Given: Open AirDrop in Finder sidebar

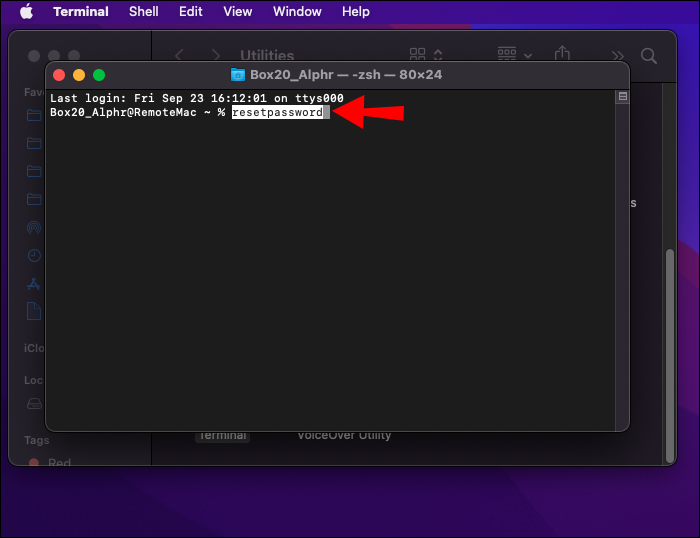Looking at the screenshot, I should pos(34,227).
